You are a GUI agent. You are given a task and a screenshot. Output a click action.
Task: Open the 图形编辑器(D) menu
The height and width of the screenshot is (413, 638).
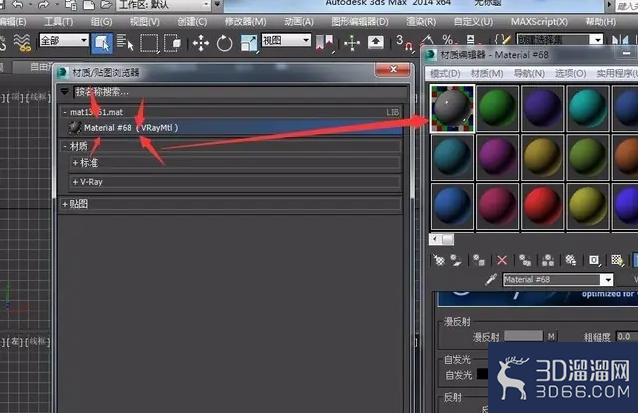(x=360, y=21)
